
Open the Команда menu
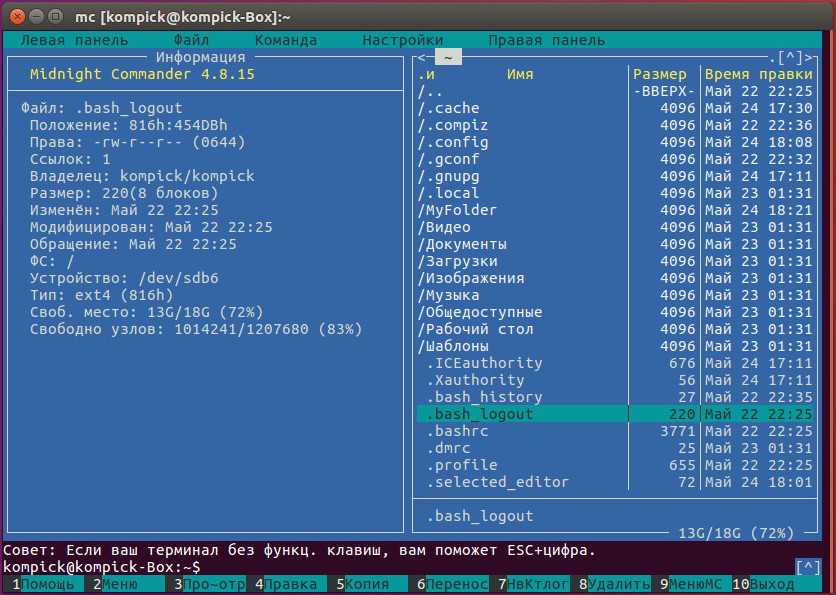point(285,40)
